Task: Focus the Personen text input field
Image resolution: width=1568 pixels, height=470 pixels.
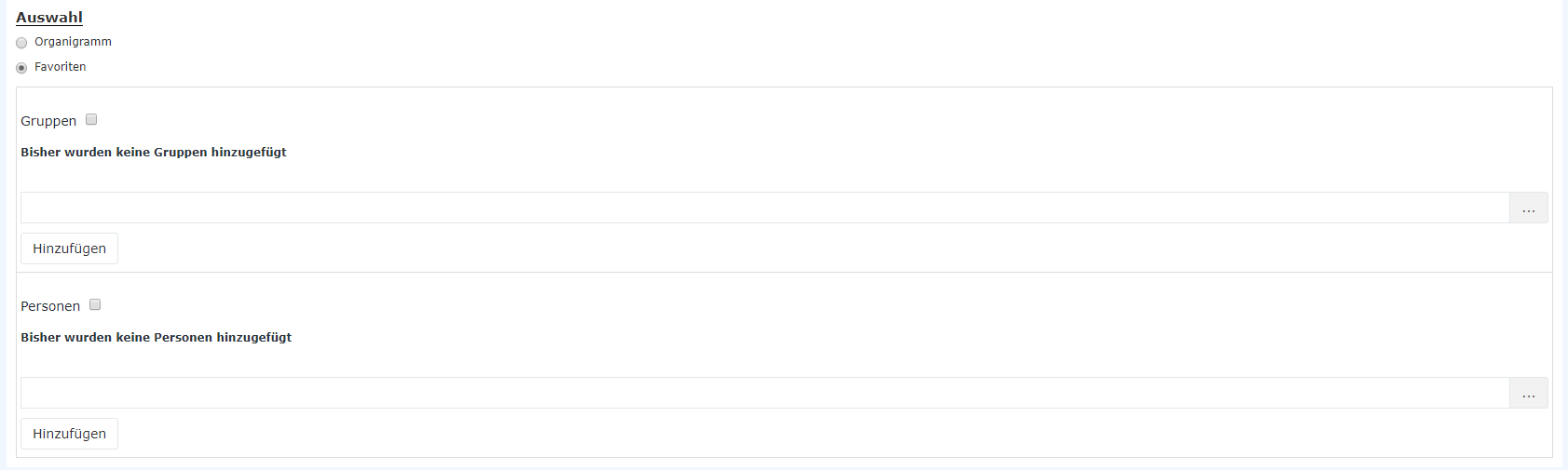Action: [x=765, y=393]
